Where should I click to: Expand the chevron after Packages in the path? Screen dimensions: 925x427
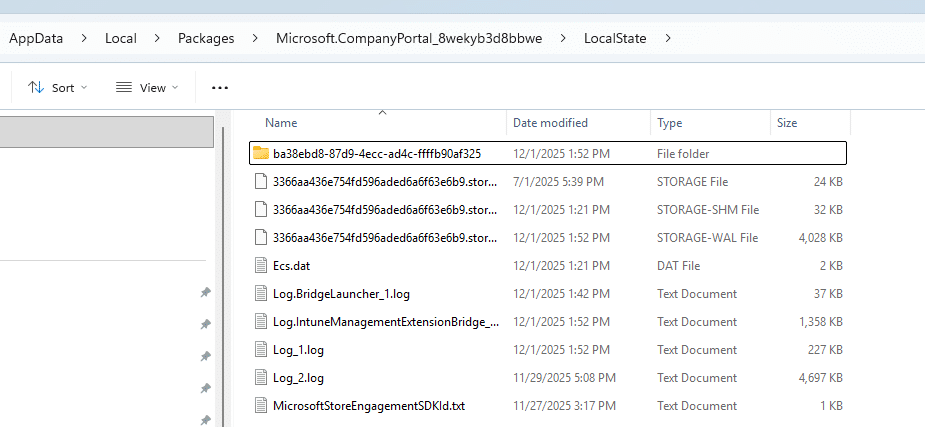coord(256,39)
